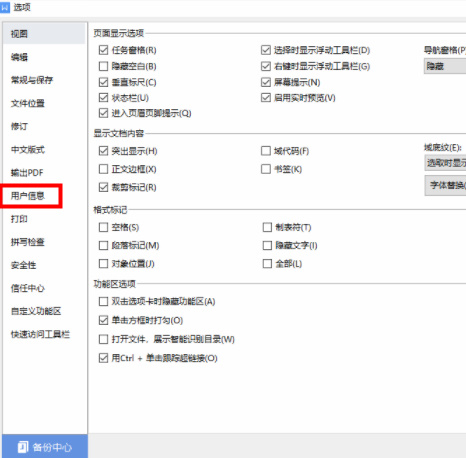
Task: Toggle the 突出显示(H) checkbox
Action: coord(103,151)
